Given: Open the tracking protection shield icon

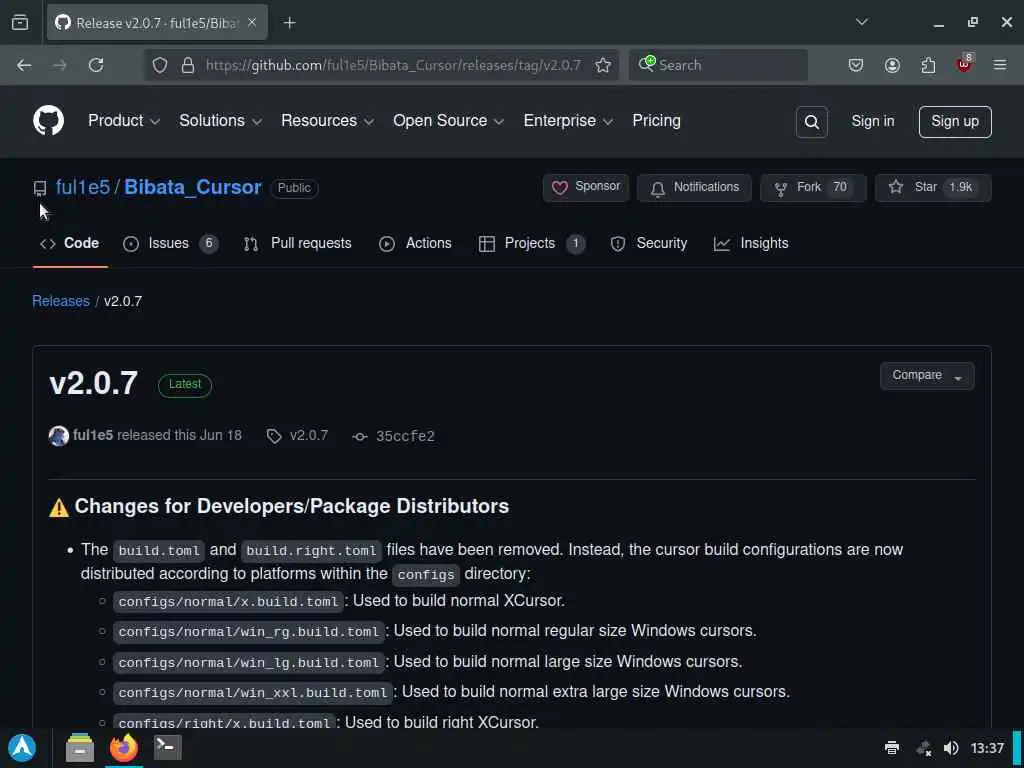Looking at the screenshot, I should tap(160, 65).
